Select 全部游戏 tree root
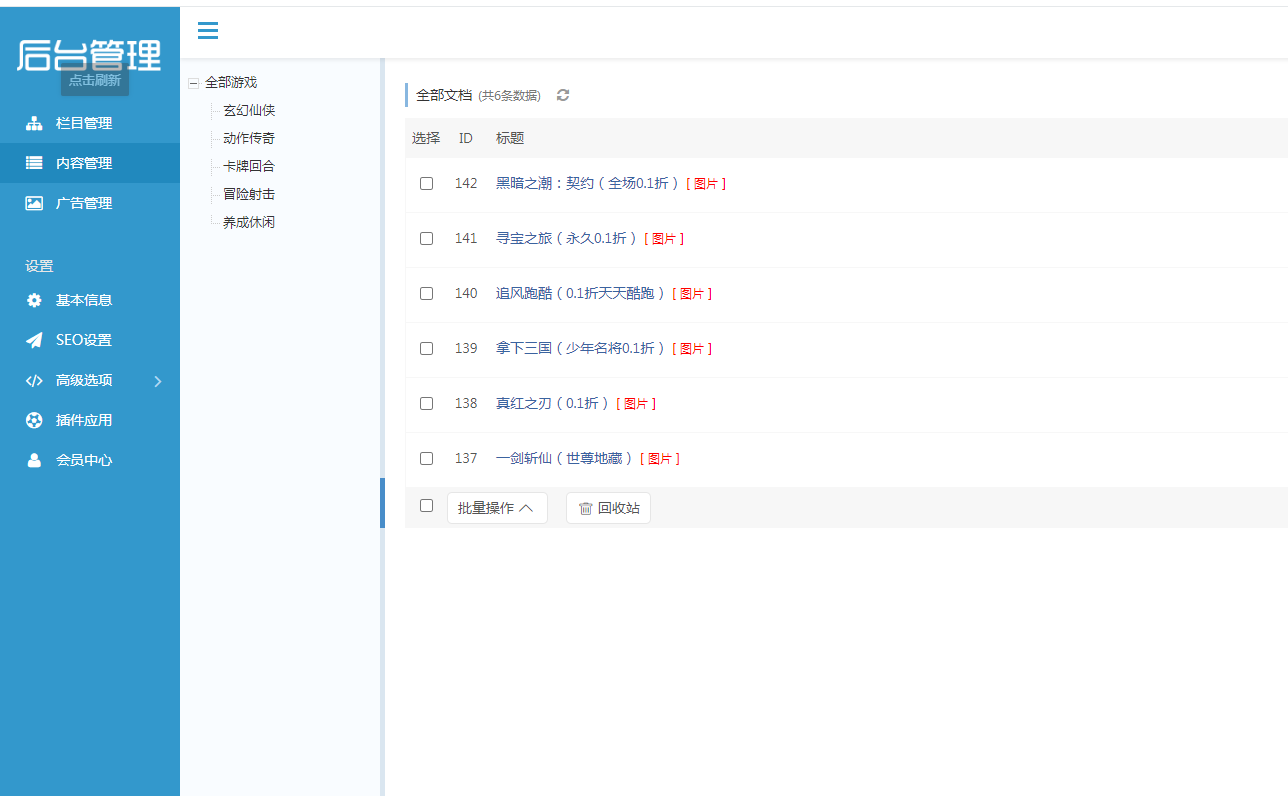This screenshot has height=796, width=1288. point(231,82)
